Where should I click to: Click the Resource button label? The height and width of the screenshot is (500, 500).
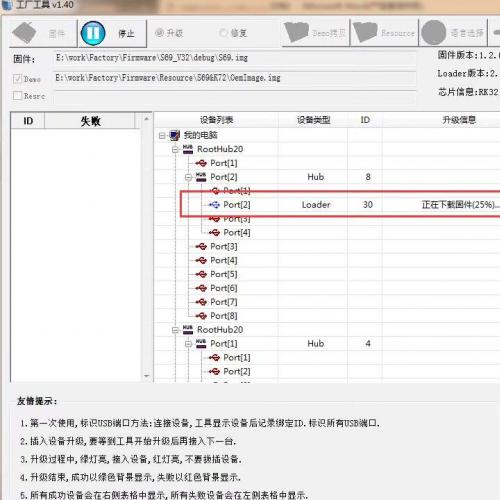pos(398,33)
